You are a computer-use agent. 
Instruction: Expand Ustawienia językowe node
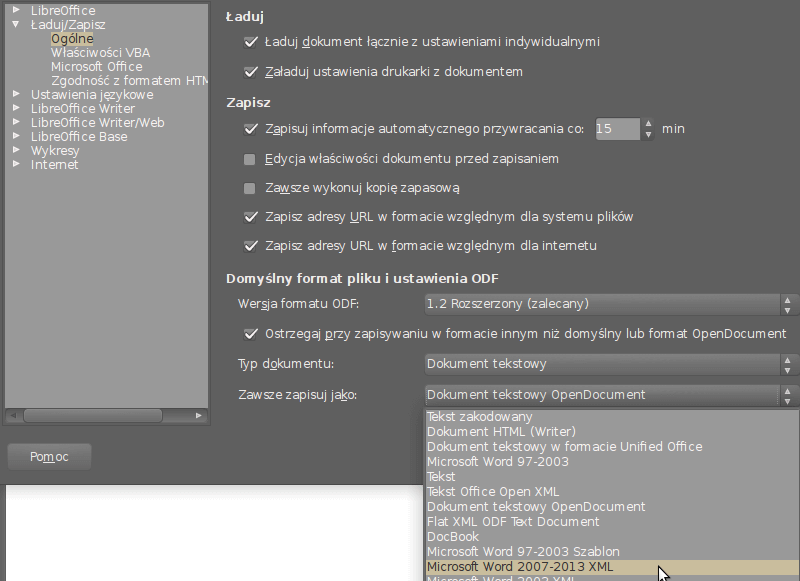coord(16,94)
